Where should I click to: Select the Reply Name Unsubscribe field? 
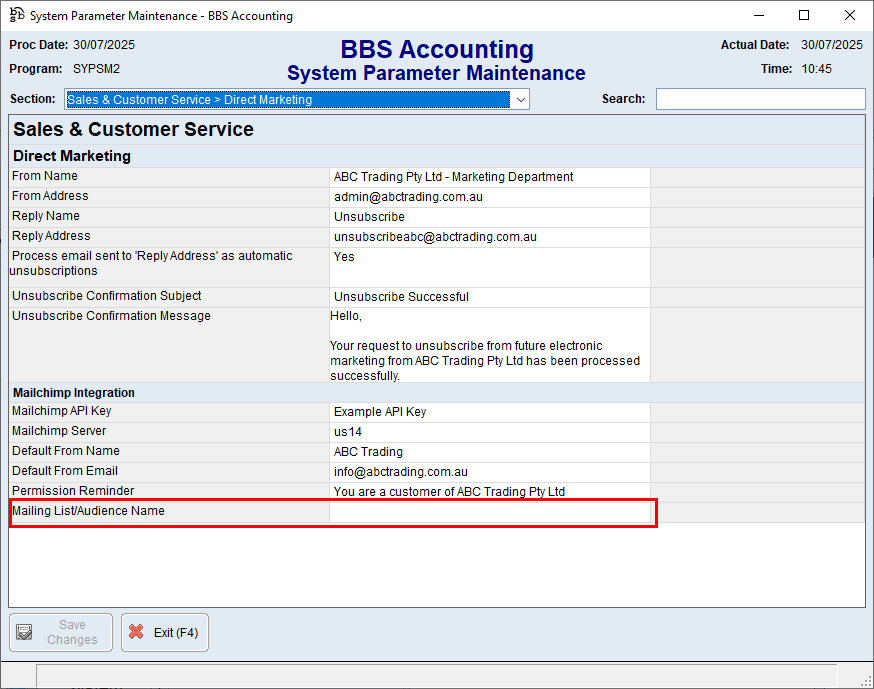(x=490, y=217)
